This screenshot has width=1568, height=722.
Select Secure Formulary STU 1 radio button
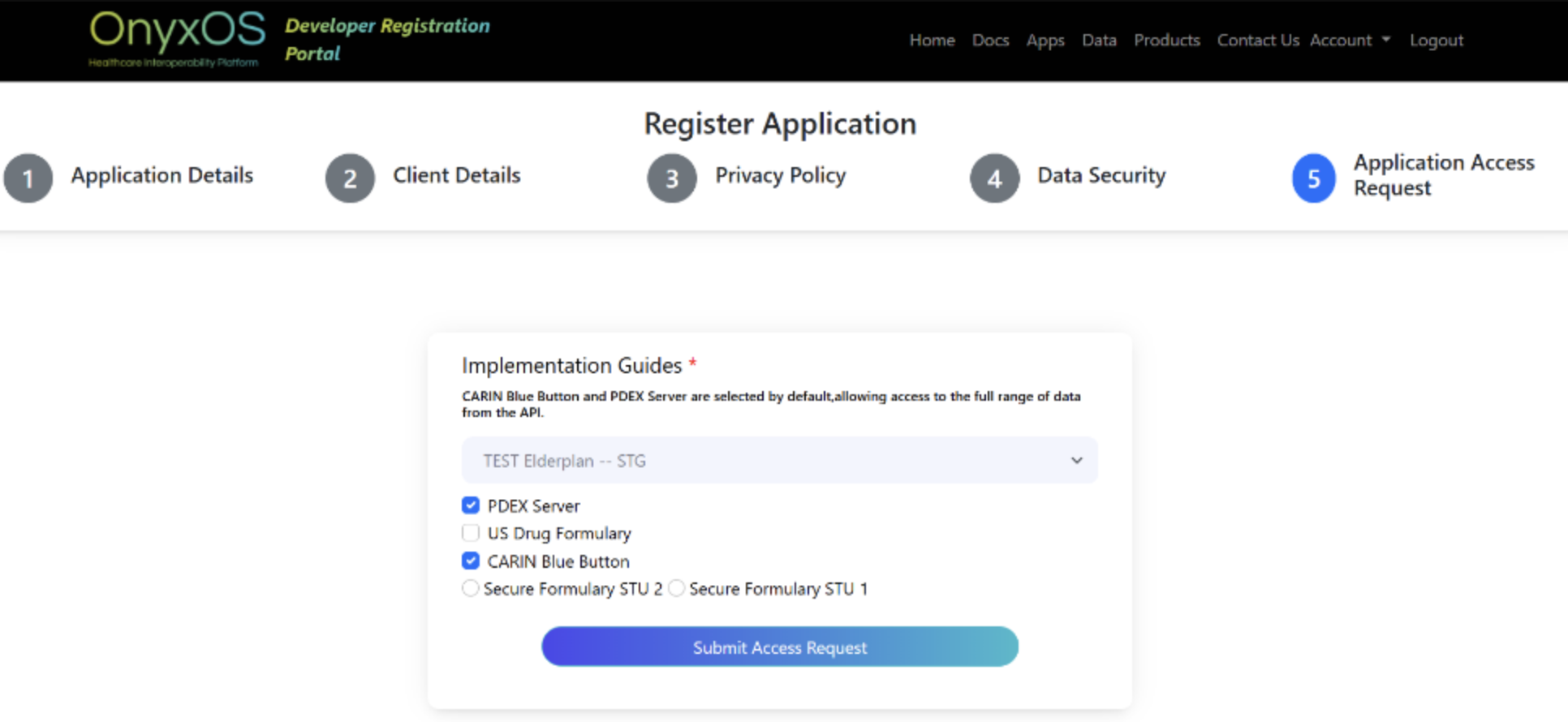point(676,588)
